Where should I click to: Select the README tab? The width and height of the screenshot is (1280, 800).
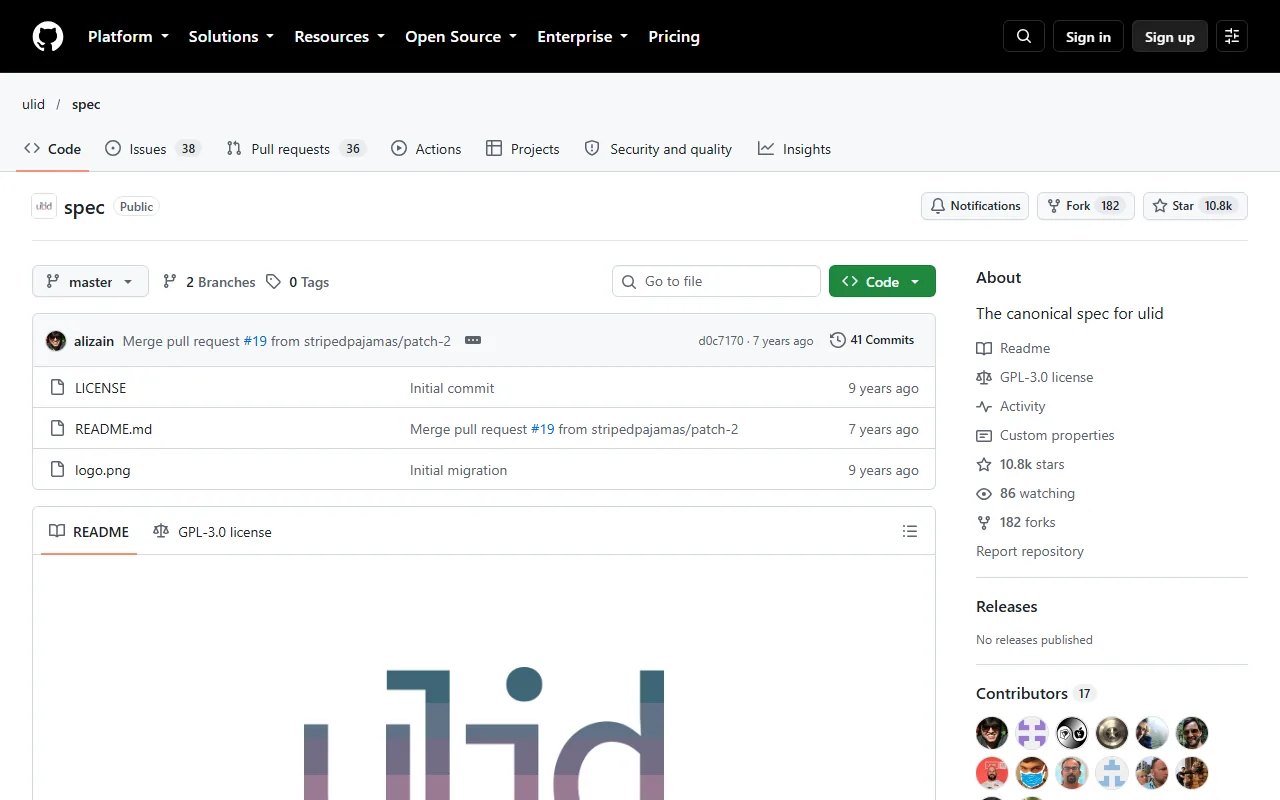click(x=89, y=532)
